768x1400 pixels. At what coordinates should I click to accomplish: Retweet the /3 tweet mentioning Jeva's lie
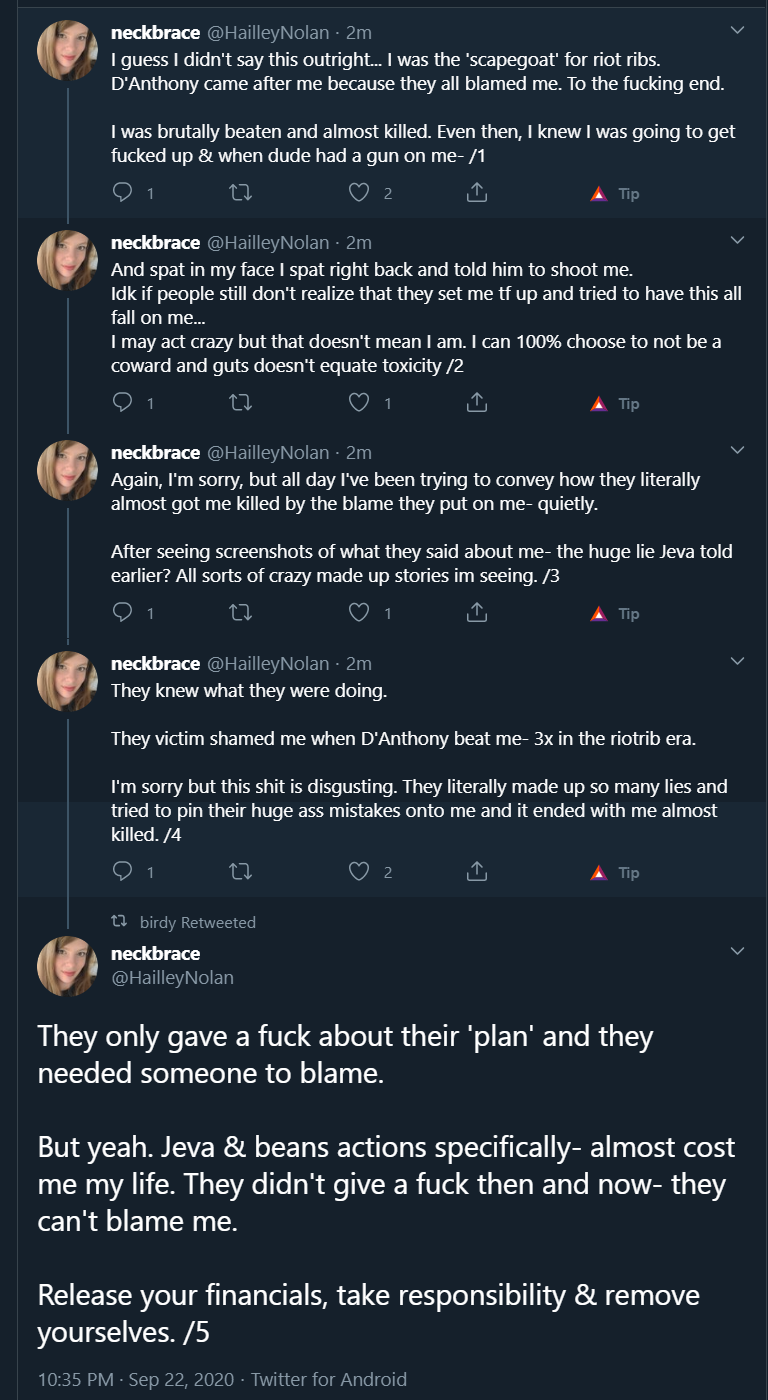[241, 612]
